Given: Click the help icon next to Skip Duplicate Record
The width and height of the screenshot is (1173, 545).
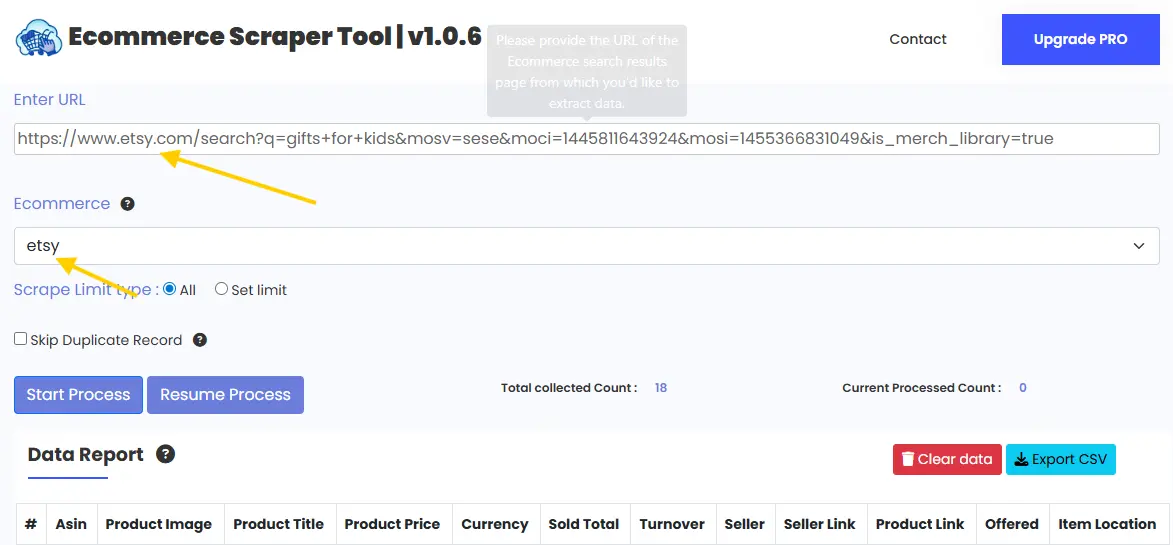Looking at the screenshot, I should pyautogui.click(x=200, y=340).
